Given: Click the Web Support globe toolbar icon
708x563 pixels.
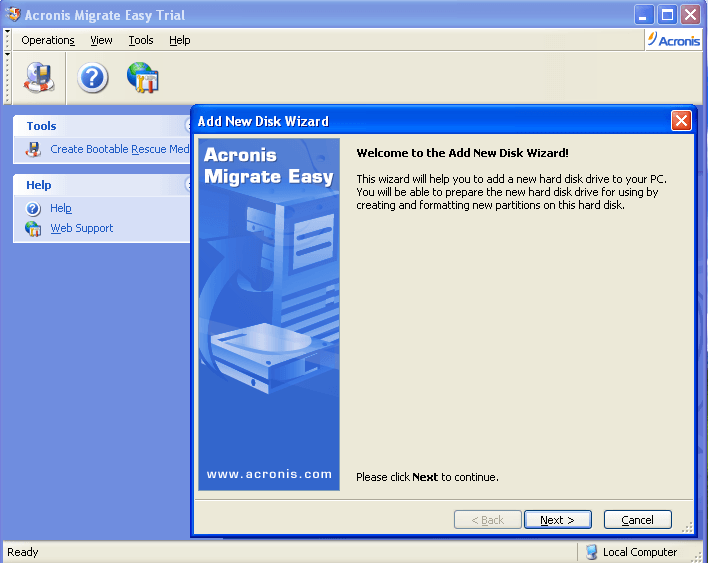Looking at the screenshot, I should tap(143, 78).
